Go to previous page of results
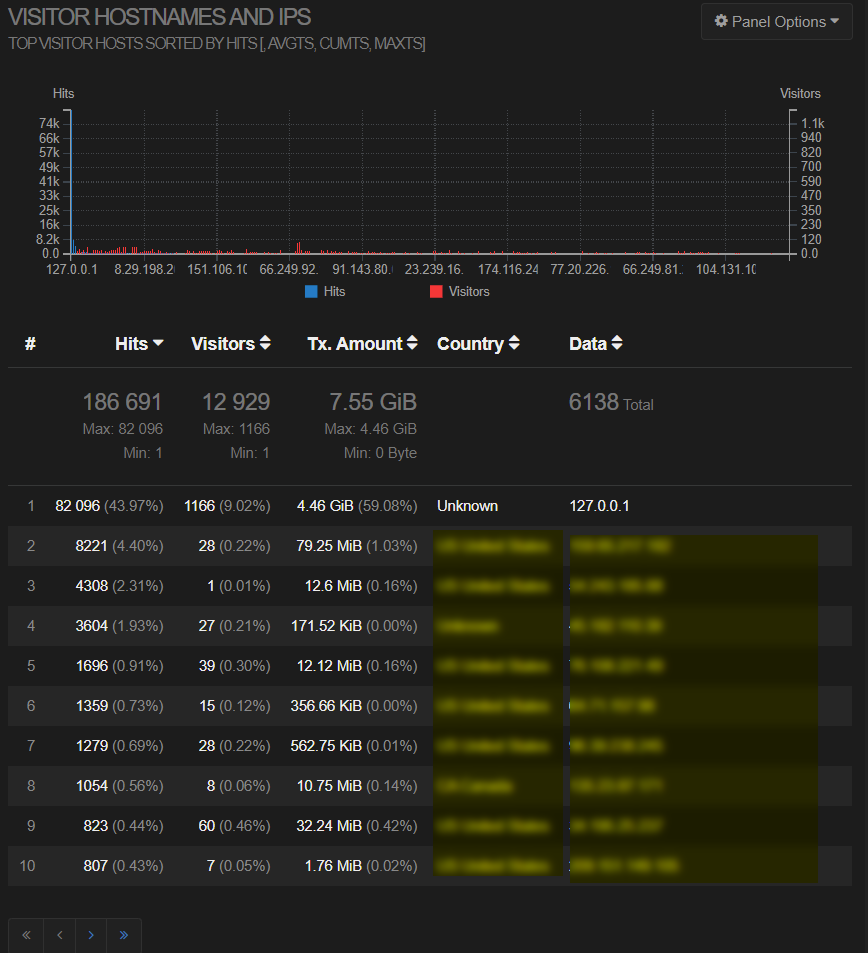The height and width of the screenshot is (953, 868). tap(60, 935)
